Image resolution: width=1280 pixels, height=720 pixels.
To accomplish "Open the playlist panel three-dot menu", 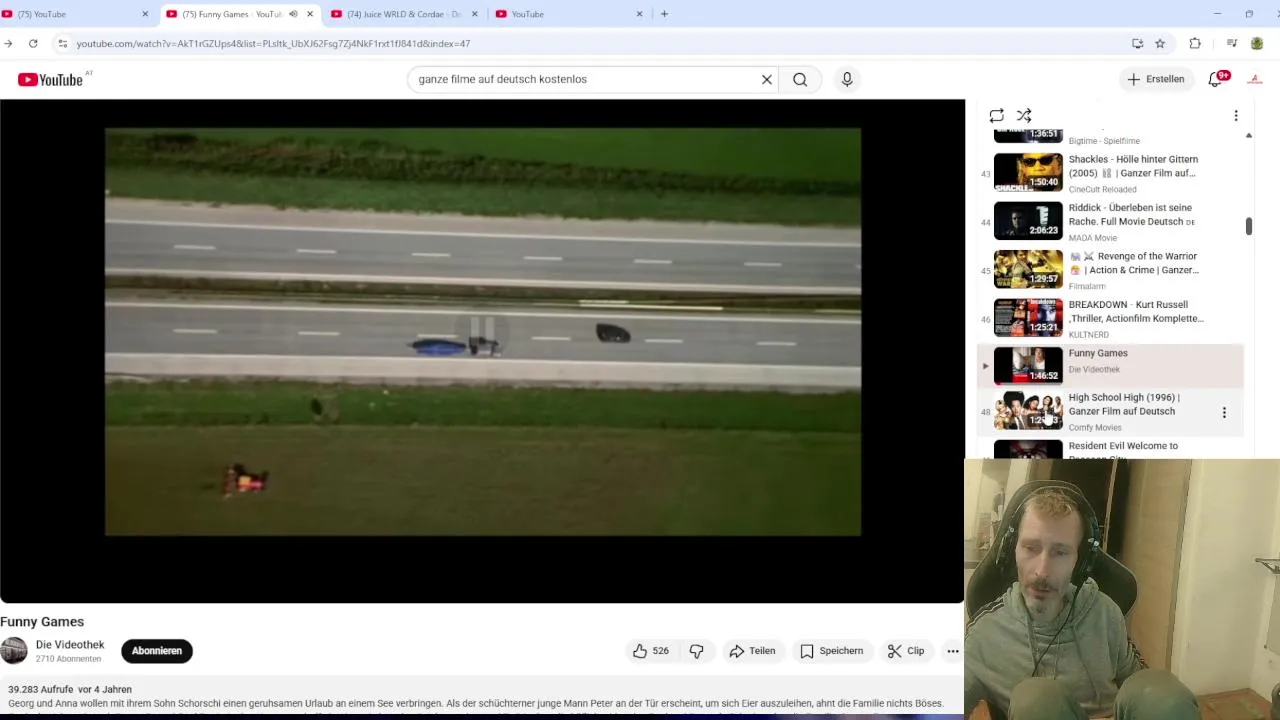I will 1236,116.
